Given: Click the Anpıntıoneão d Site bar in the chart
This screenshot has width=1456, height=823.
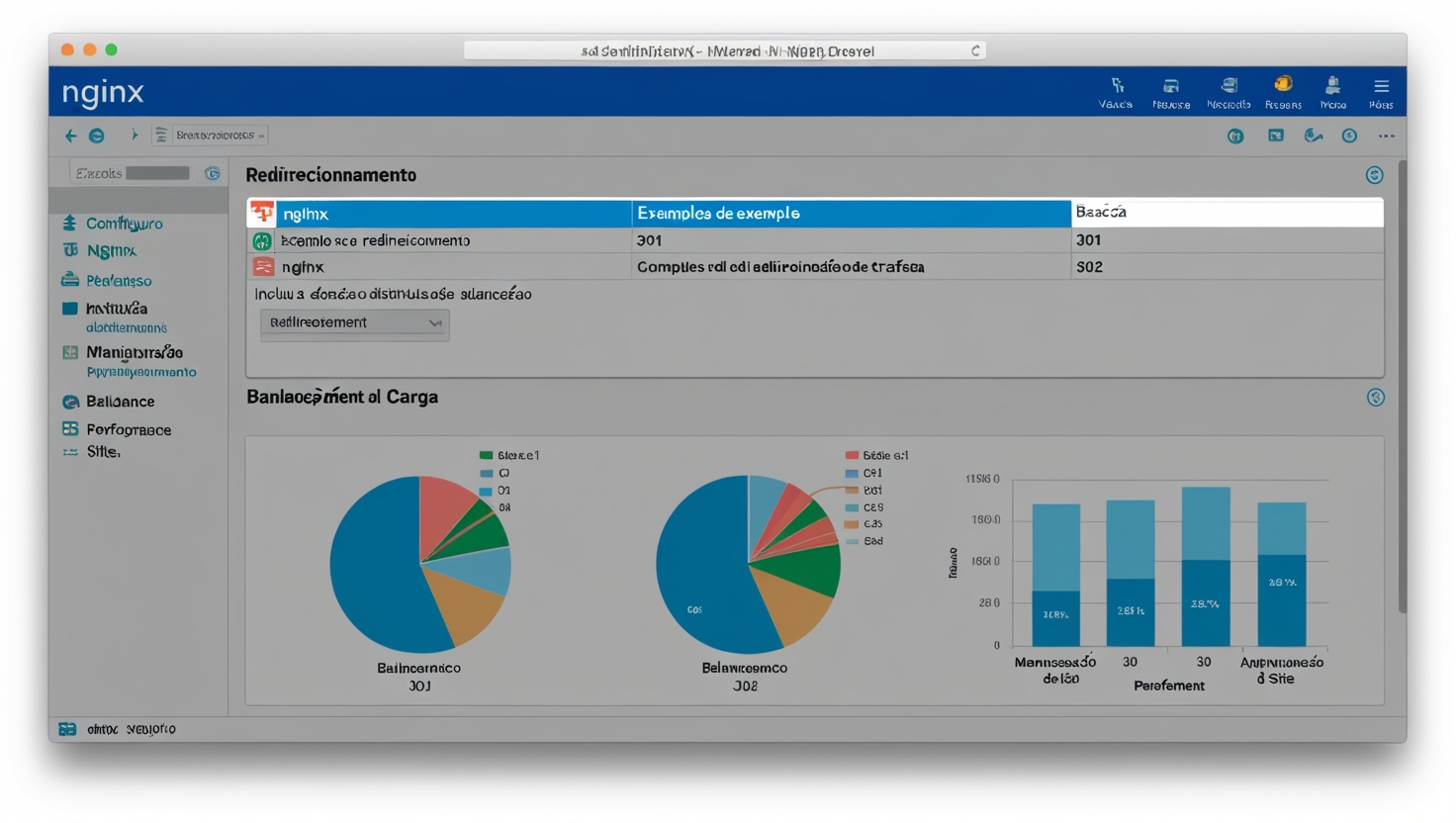Looking at the screenshot, I should click(1282, 574).
